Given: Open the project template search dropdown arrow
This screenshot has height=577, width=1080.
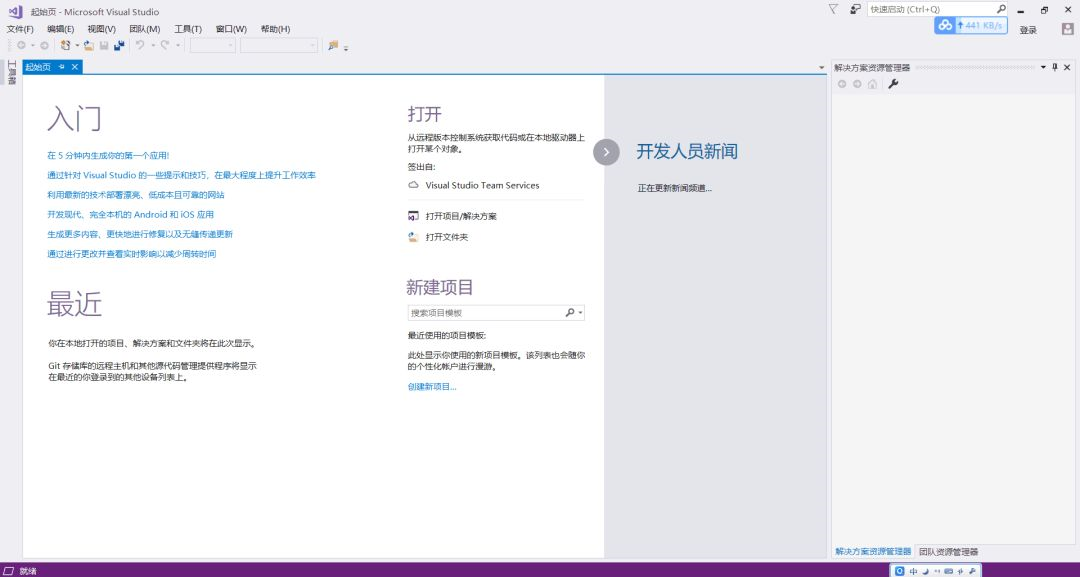Looking at the screenshot, I should [581, 313].
